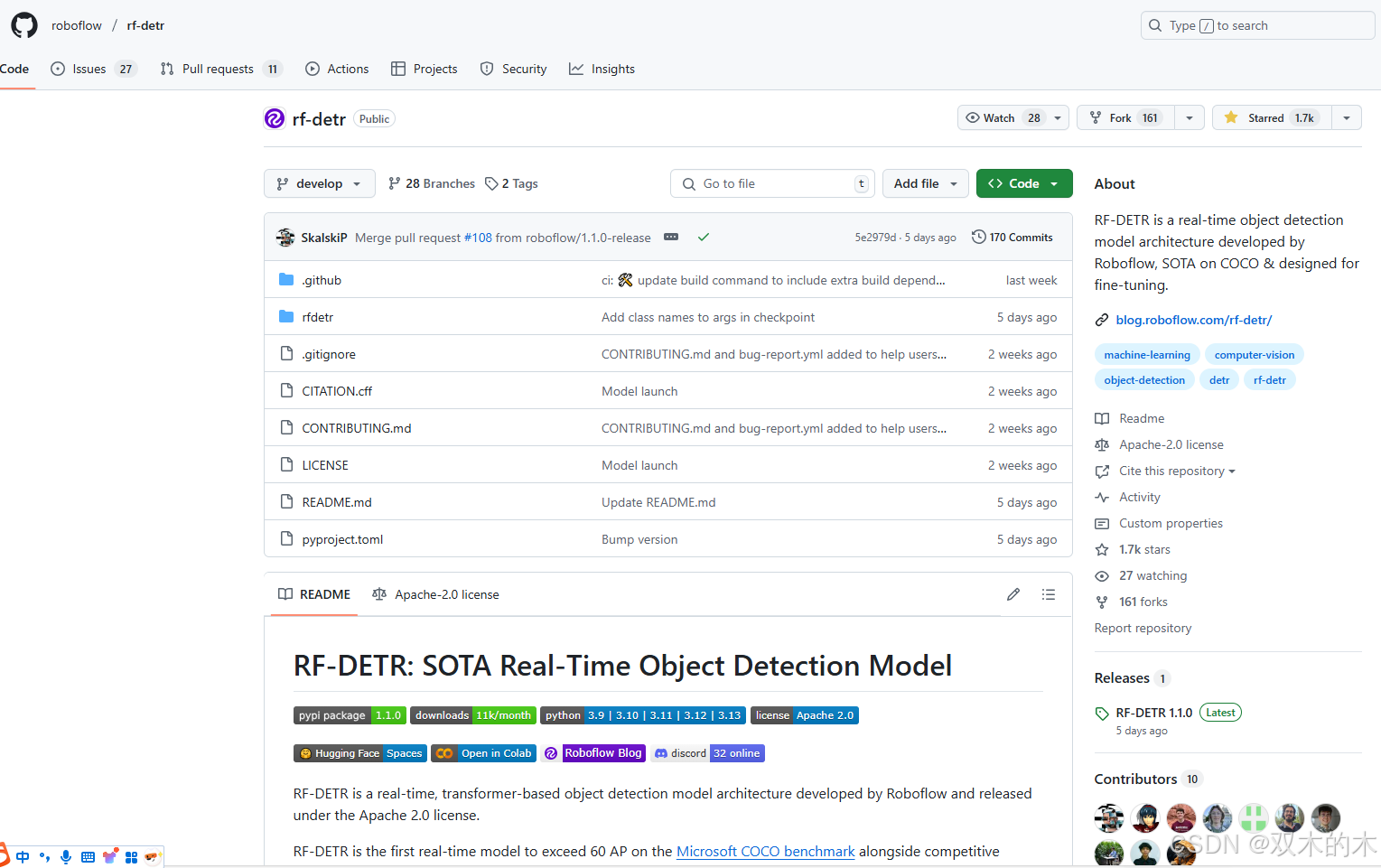Click discord 32 online badge
Viewport: 1381px width, 868px height.
707,753
